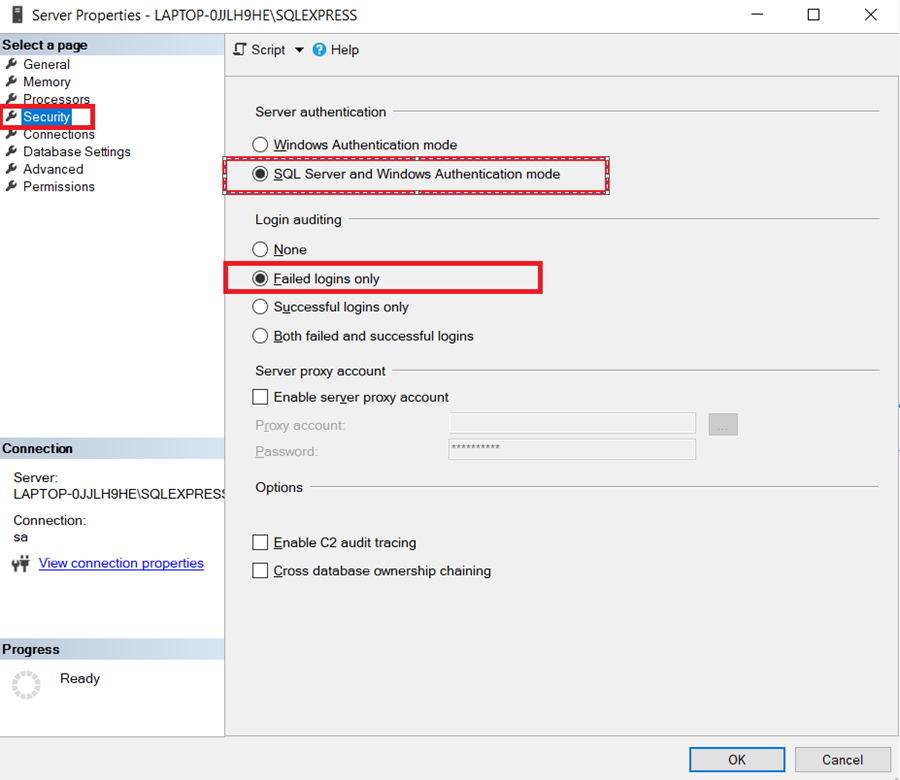Image resolution: width=900 pixels, height=780 pixels.
Task: Click the server icon in title bar
Action: pyautogui.click(x=17, y=15)
